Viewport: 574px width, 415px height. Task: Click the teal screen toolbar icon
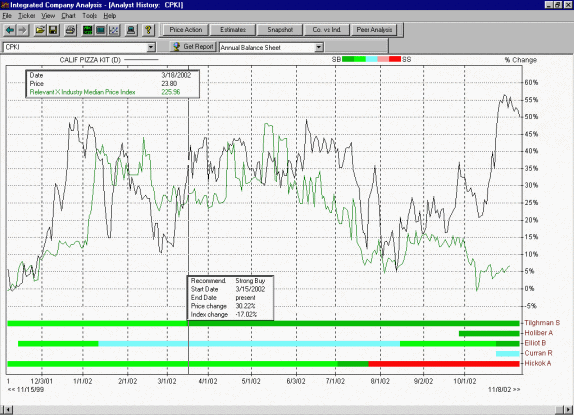pos(101,30)
